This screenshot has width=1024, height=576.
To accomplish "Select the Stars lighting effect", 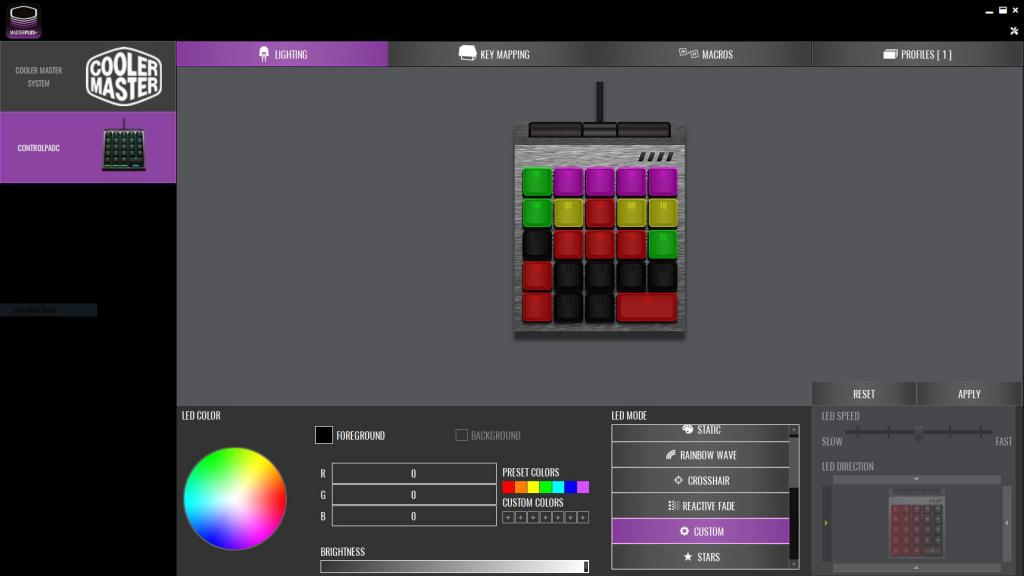I will pos(700,557).
